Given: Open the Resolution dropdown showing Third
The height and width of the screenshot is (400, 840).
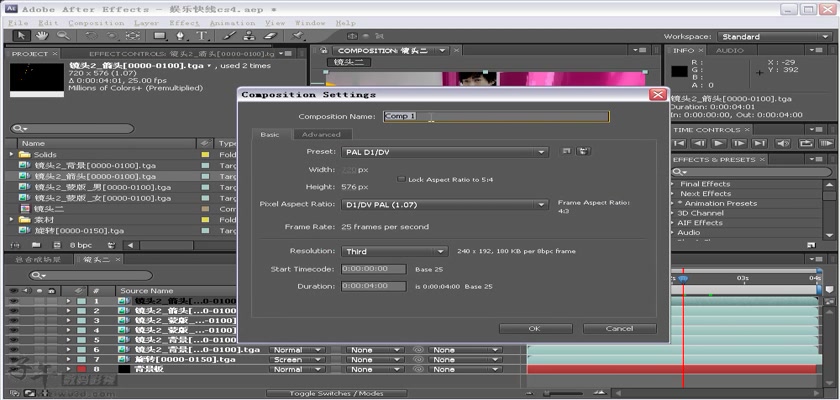Looking at the screenshot, I should 394,251.
